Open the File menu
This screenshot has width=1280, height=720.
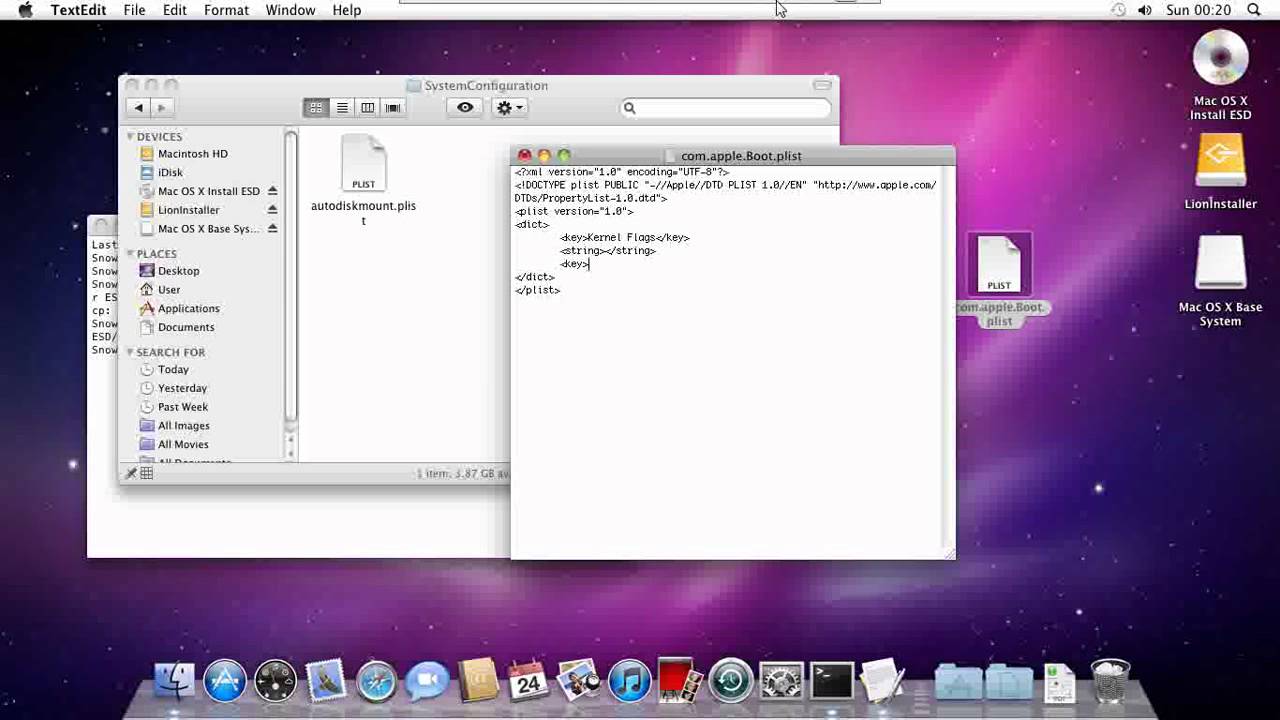pyautogui.click(x=134, y=10)
